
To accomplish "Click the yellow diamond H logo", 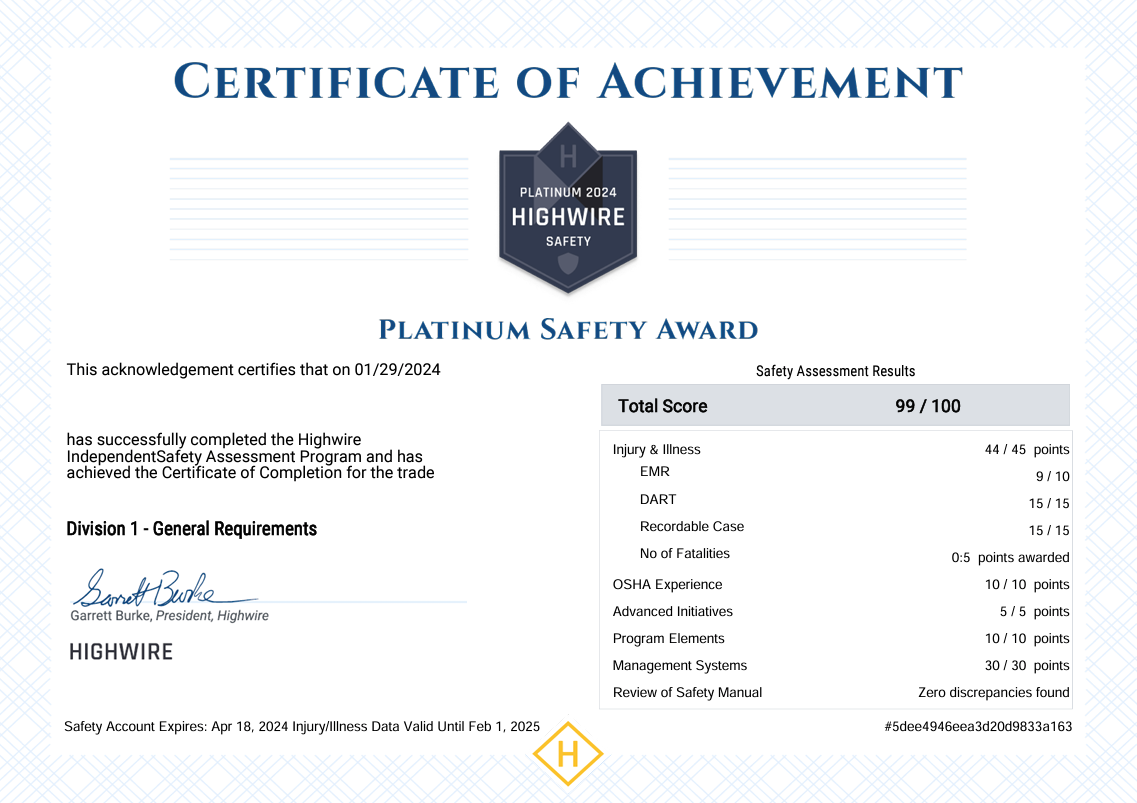I will tap(568, 753).
